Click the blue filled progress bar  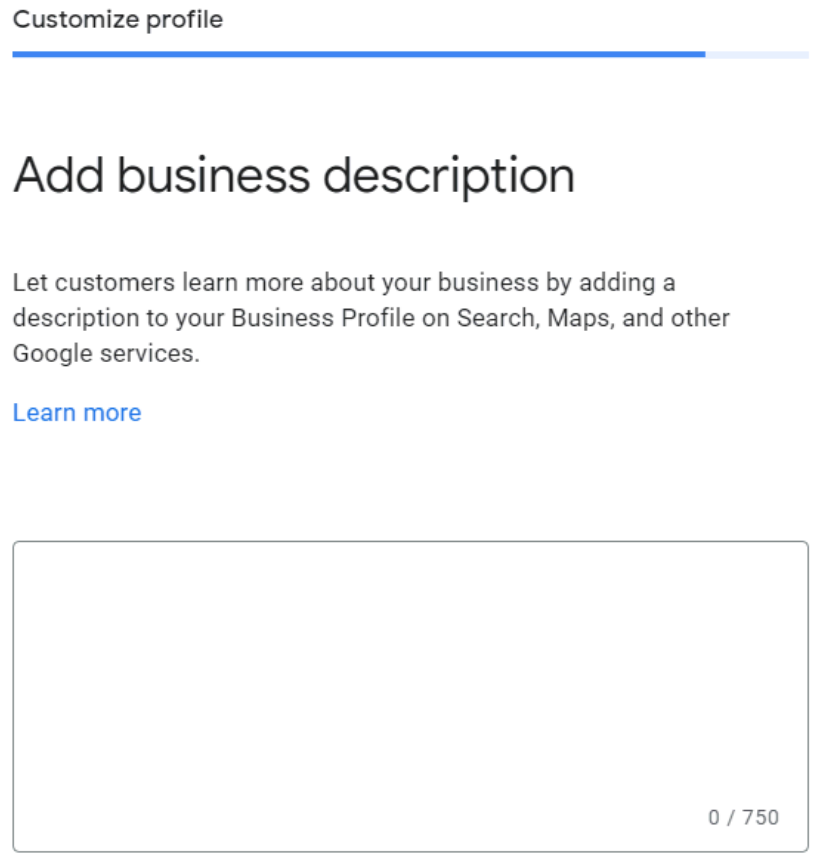pos(358,55)
